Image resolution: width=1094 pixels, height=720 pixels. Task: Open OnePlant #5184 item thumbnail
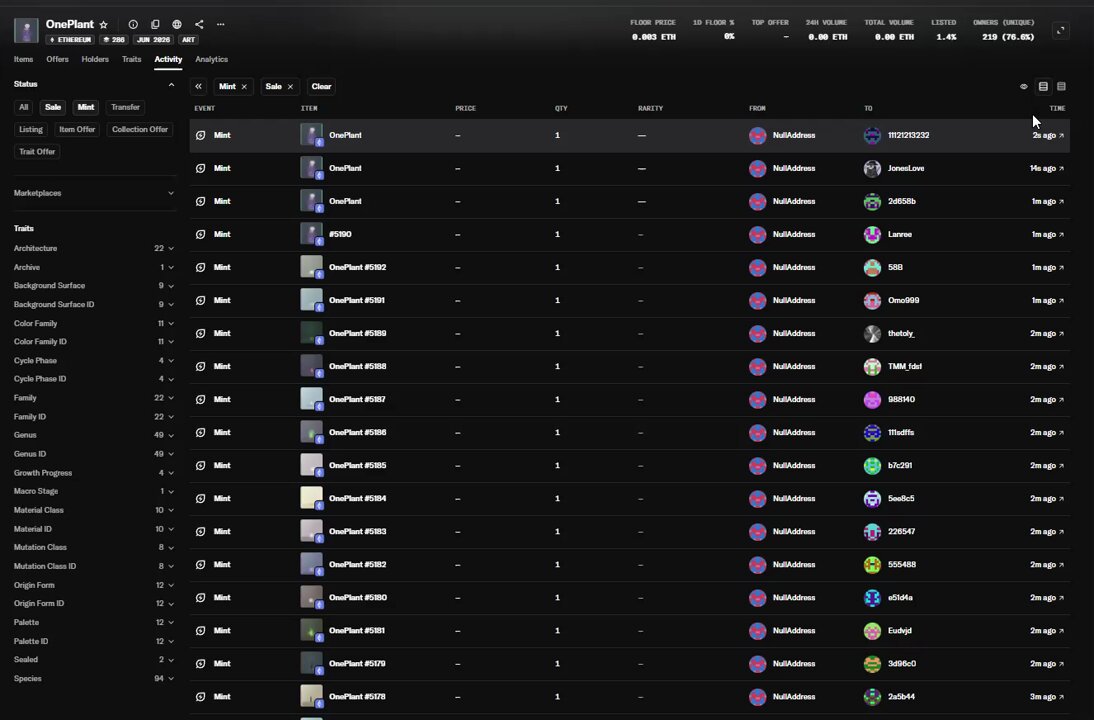pos(311,498)
